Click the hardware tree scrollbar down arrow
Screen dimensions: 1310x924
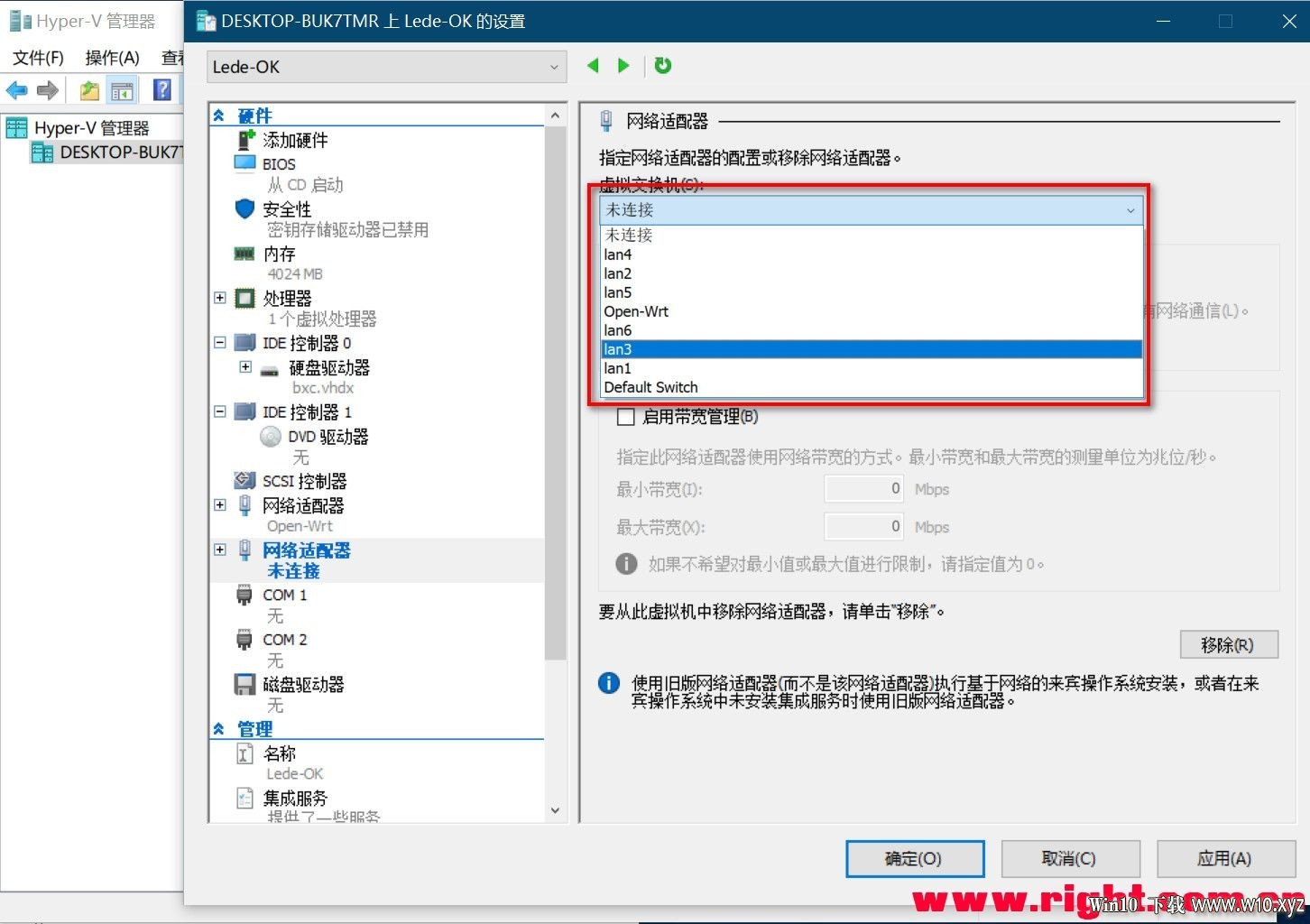(556, 810)
